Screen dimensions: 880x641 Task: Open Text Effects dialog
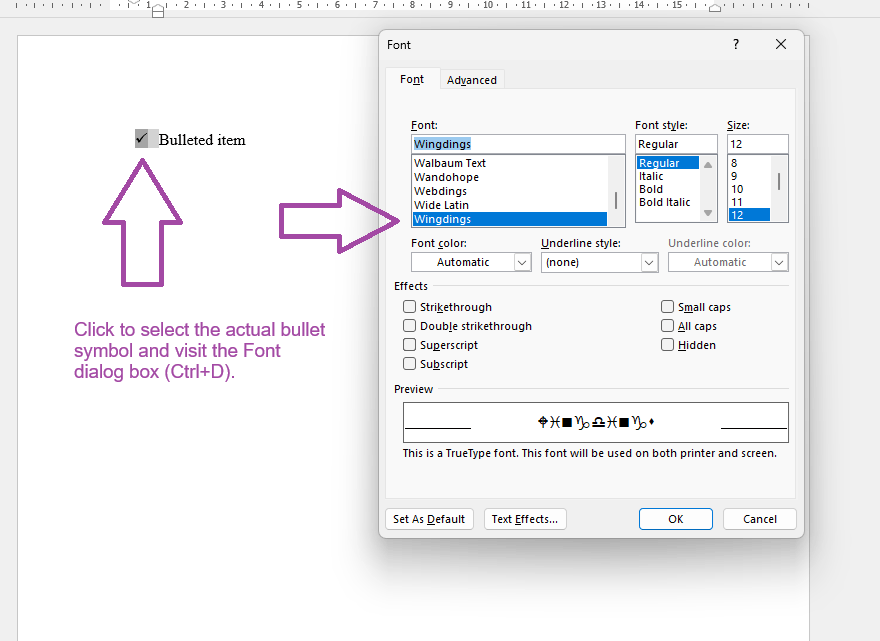[525, 519]
